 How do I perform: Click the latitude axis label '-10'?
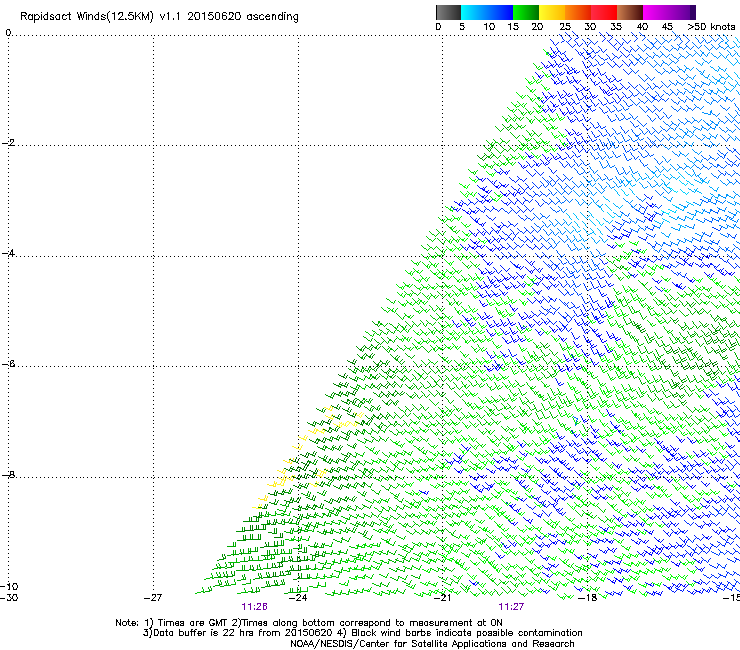pos(9,587)
